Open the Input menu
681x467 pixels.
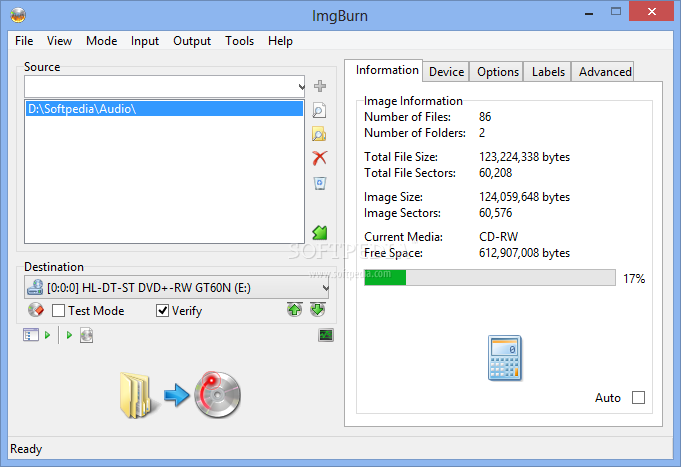(145, 41)
